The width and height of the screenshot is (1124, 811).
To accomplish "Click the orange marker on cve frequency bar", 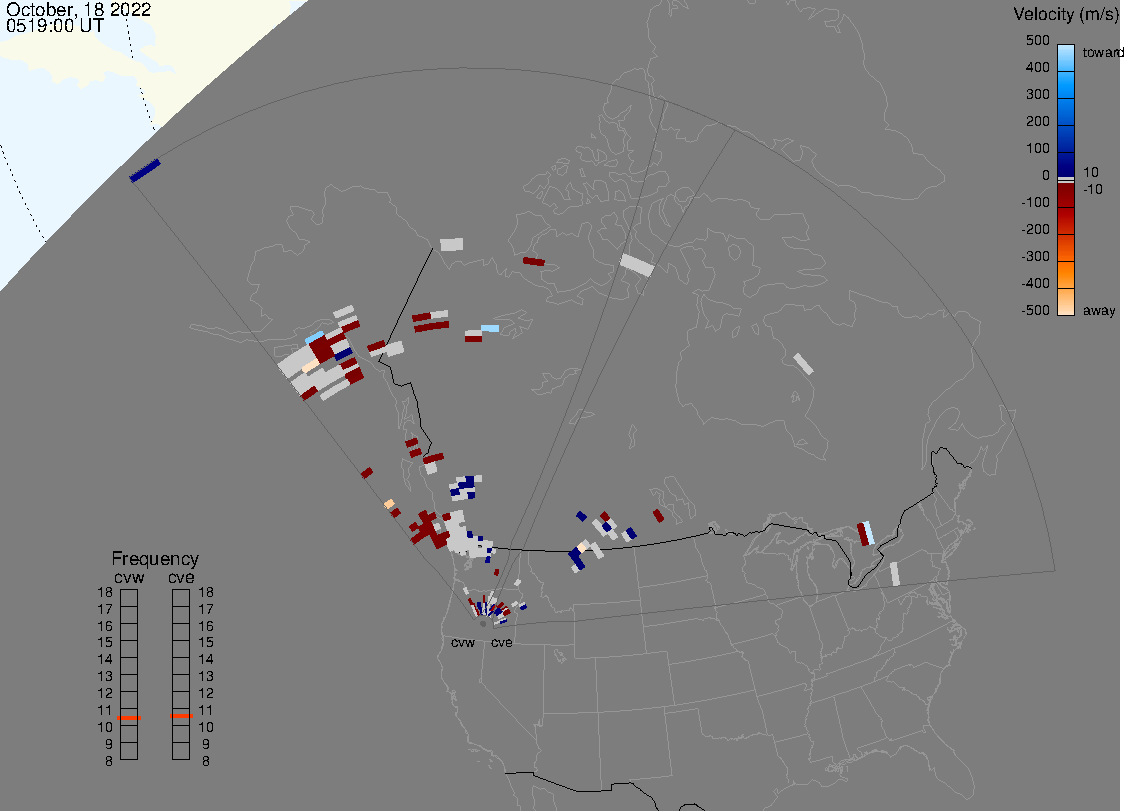I will pos(181,716).
